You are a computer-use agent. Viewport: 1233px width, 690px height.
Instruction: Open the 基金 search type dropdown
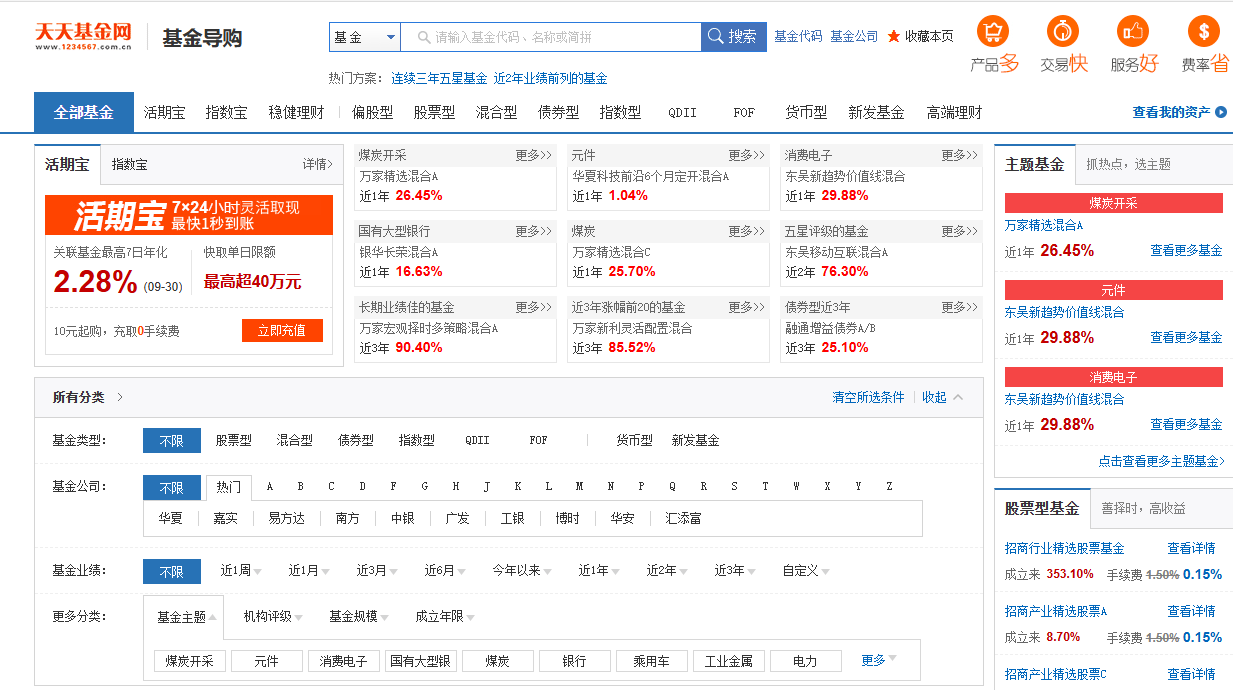[x=365, y=37]
